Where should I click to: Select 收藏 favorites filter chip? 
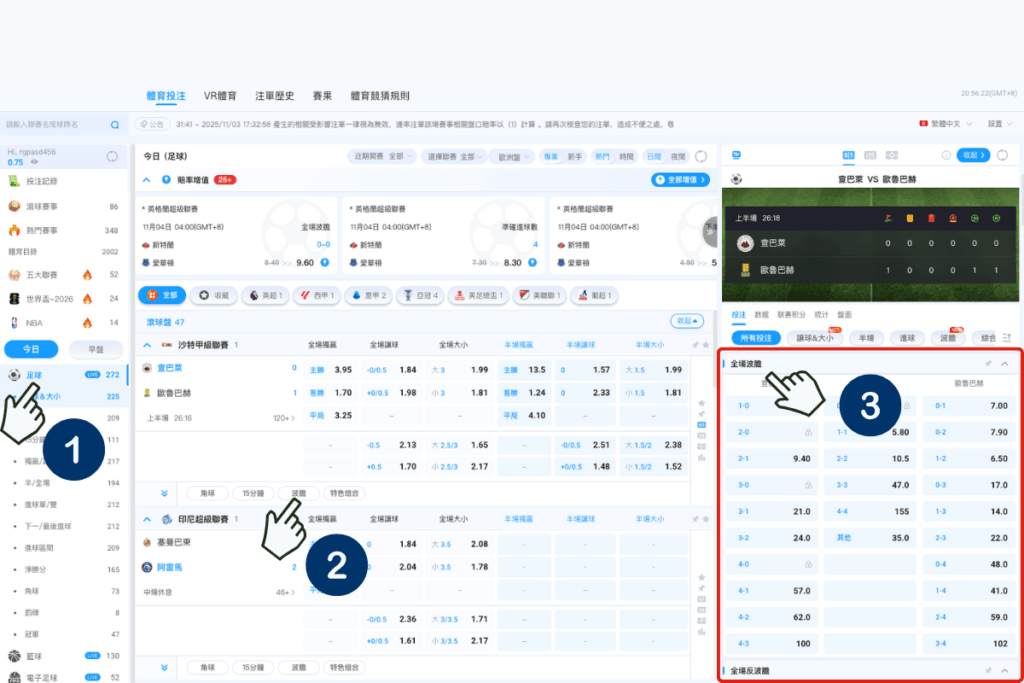coord(215,296)
